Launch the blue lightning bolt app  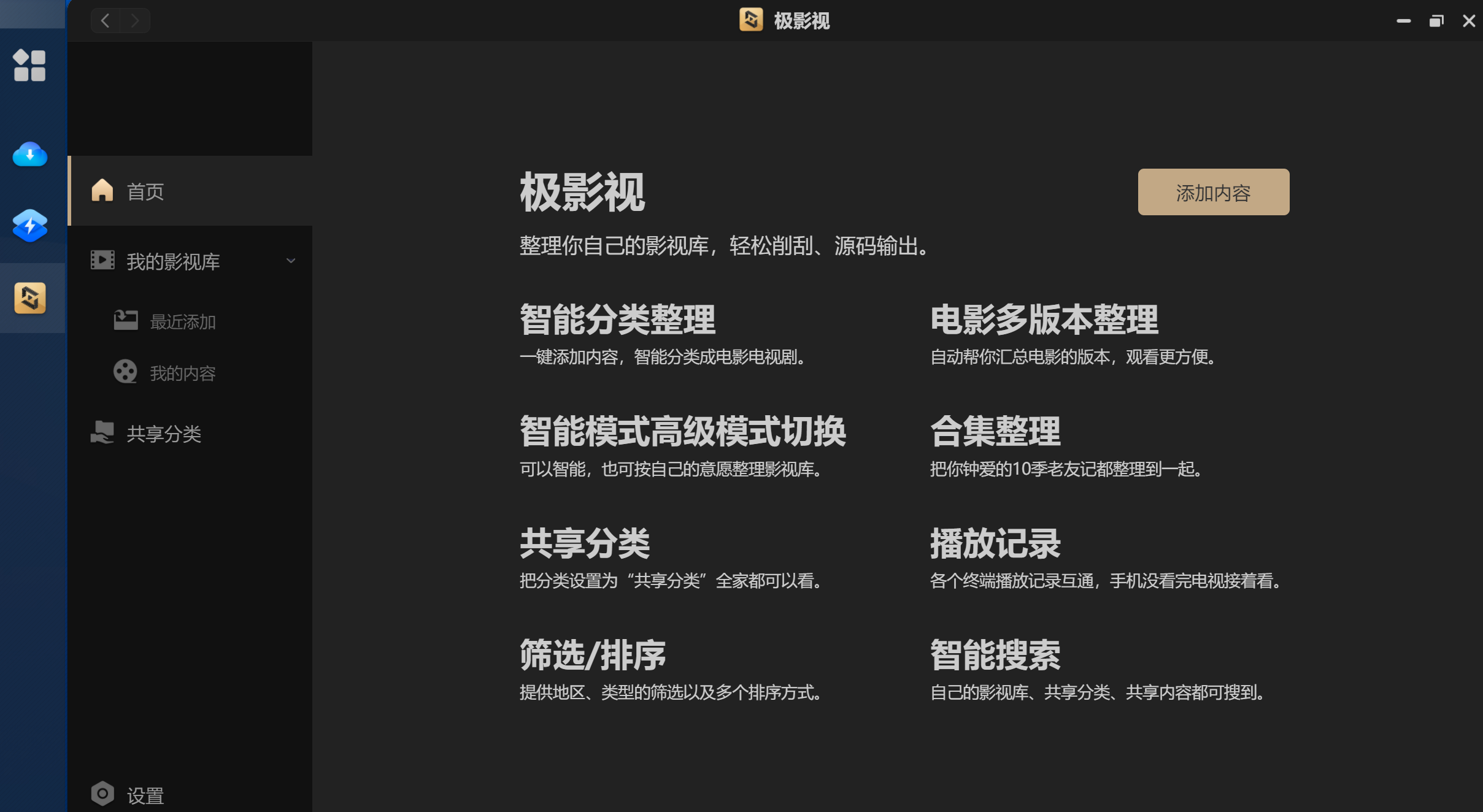pos(29,225)
